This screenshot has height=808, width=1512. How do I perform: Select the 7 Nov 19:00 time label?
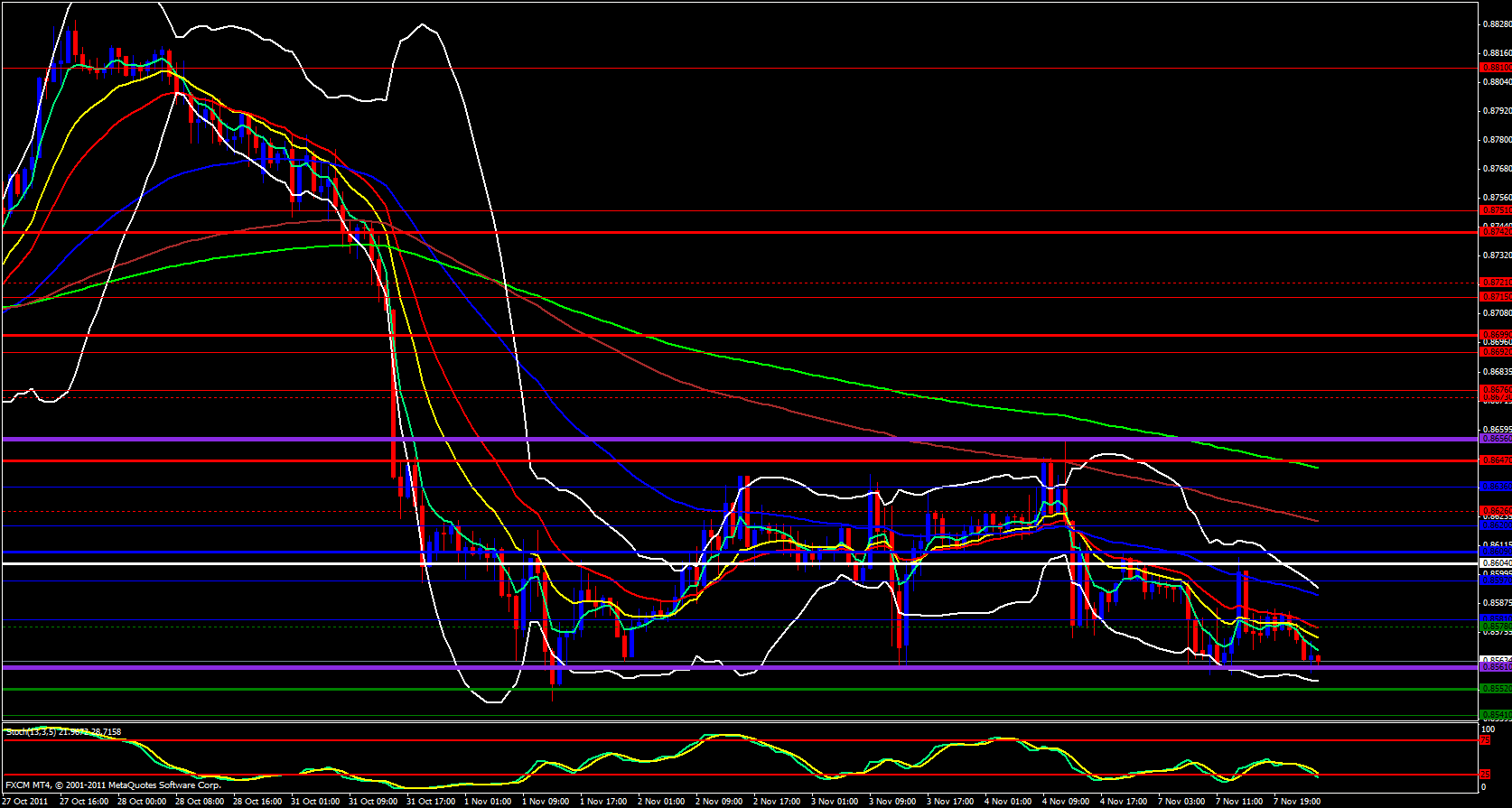click(1297, 802)
